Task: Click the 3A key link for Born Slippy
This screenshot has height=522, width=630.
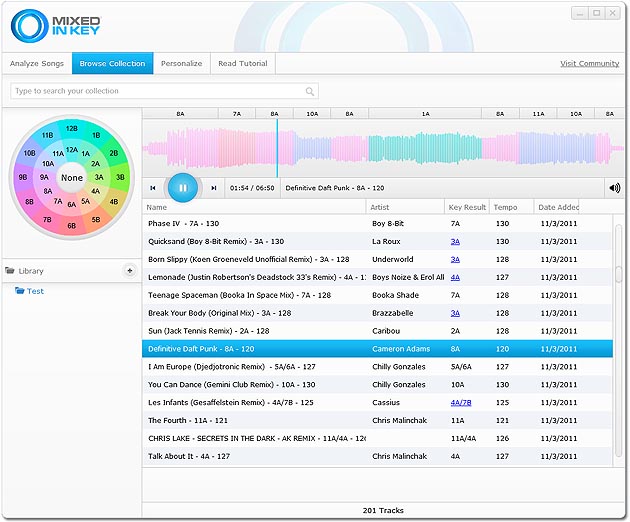Action: pyautogui.click(x=455, y=260)
